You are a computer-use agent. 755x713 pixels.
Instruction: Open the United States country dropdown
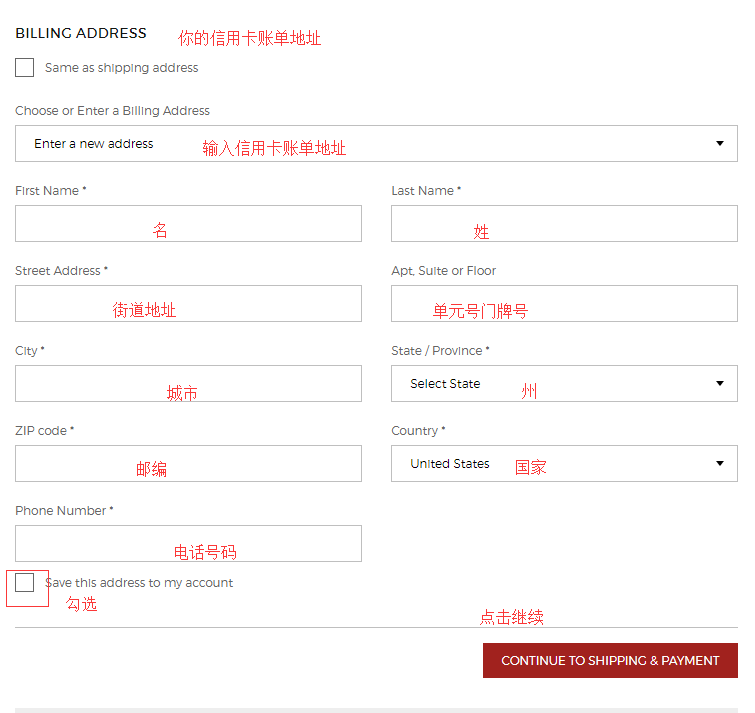(x=564, y=464)
